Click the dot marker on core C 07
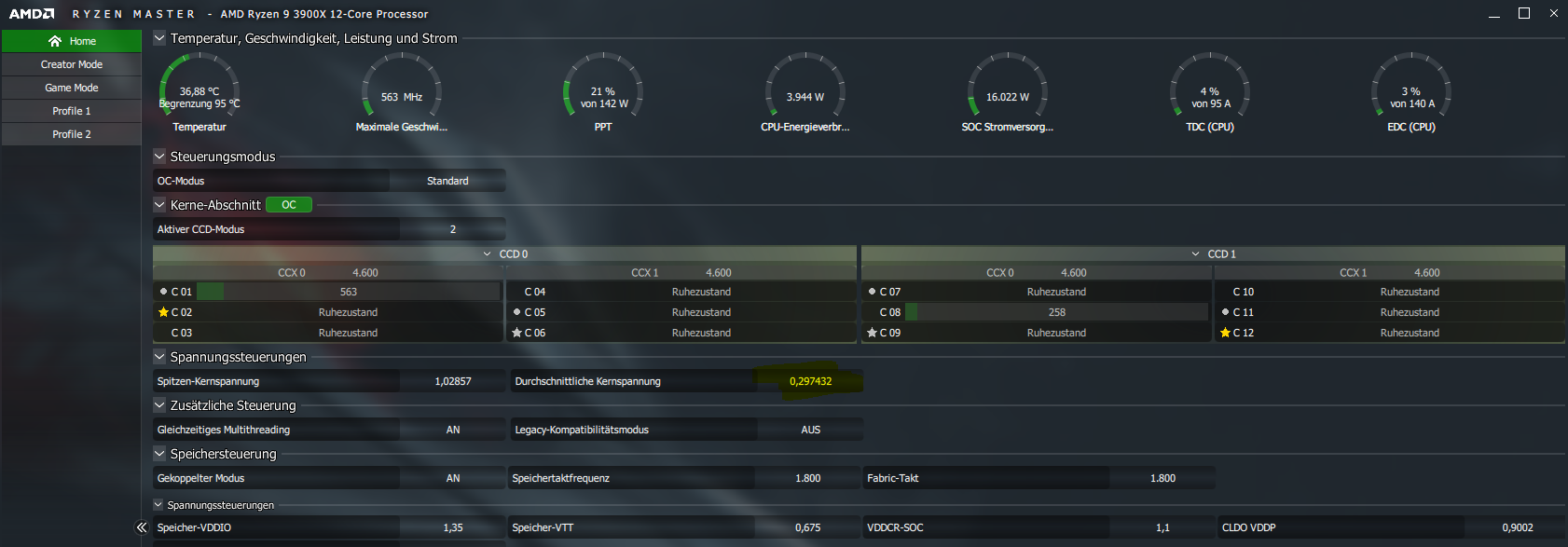1568x547 pixels. coord(873,292)
